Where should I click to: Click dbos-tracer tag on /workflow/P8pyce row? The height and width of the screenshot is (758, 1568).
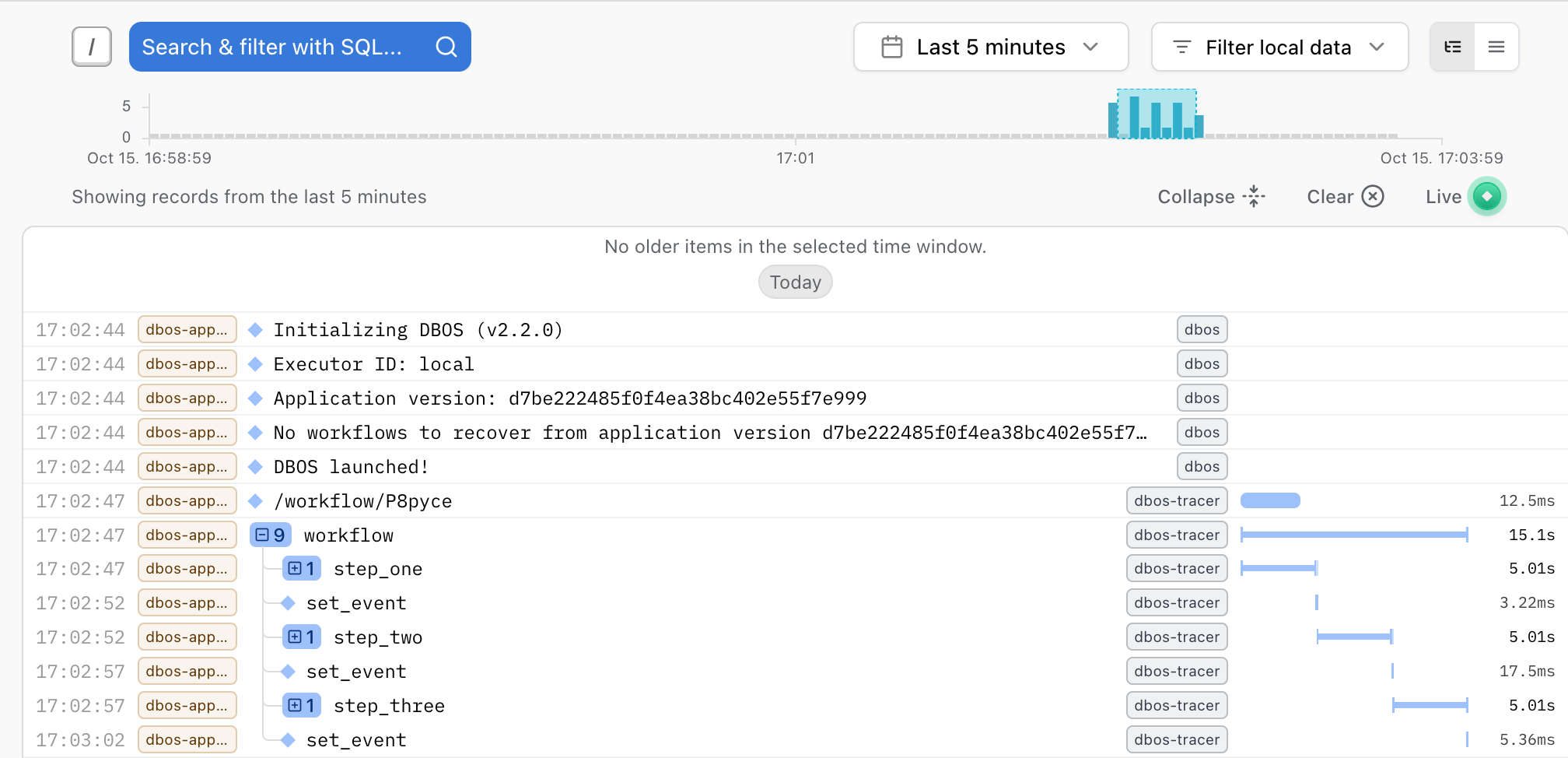pos(1176,501)
